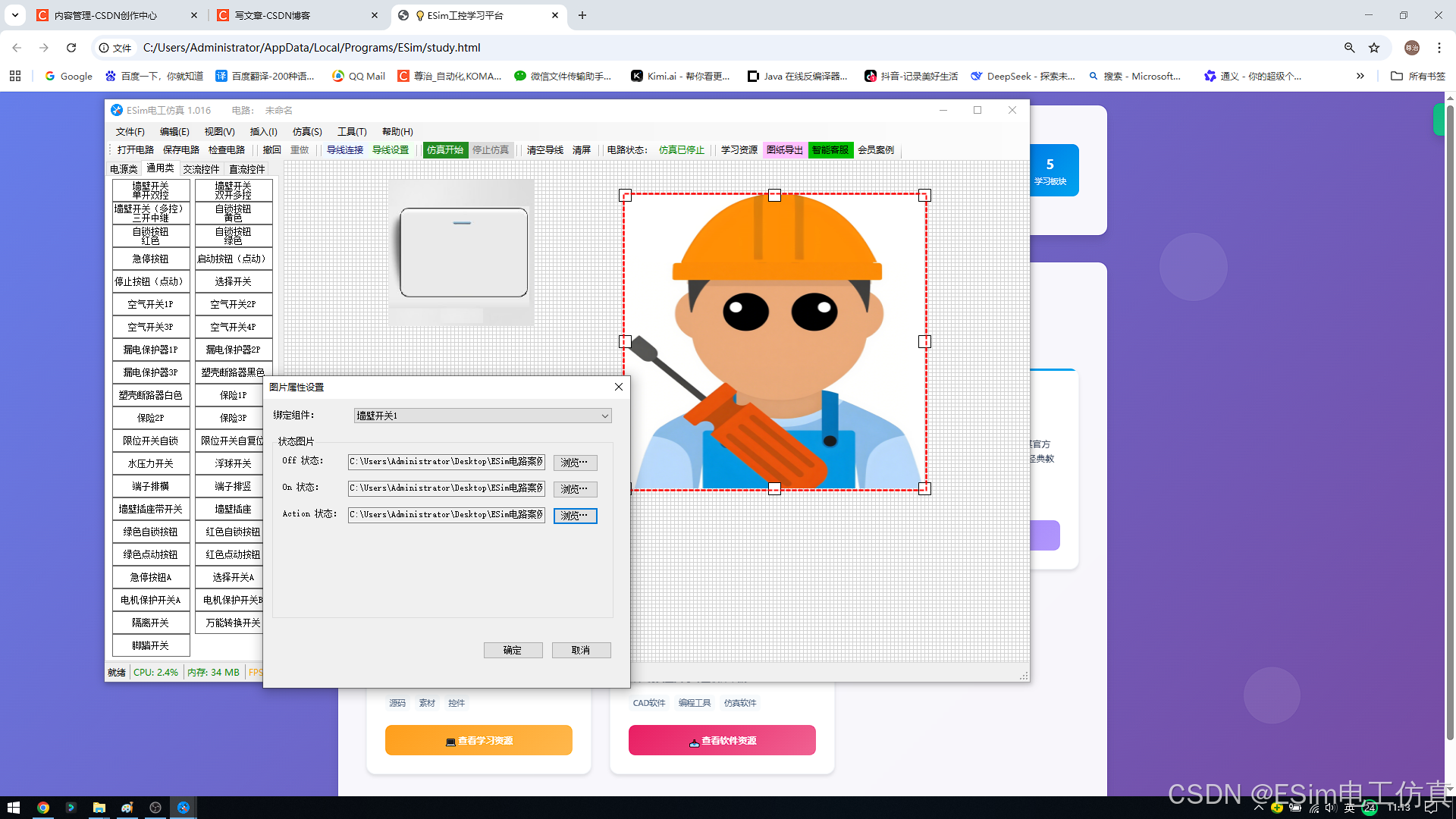Click the Windows Start button in taskbar
This screenshot has height=819, width=1456.
[x=13, y=808]
